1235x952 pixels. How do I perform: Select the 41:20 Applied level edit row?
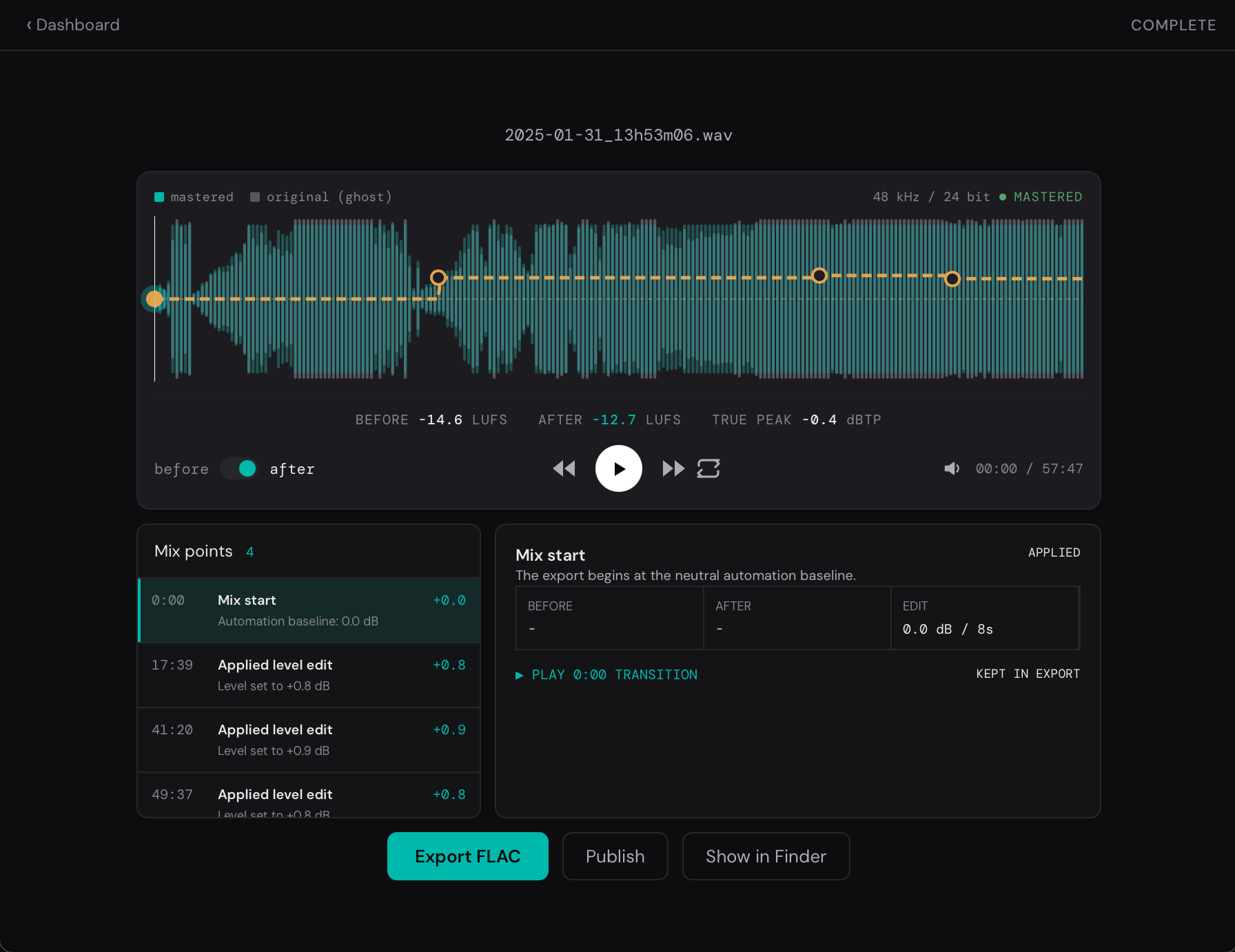(x=309, y=740)
